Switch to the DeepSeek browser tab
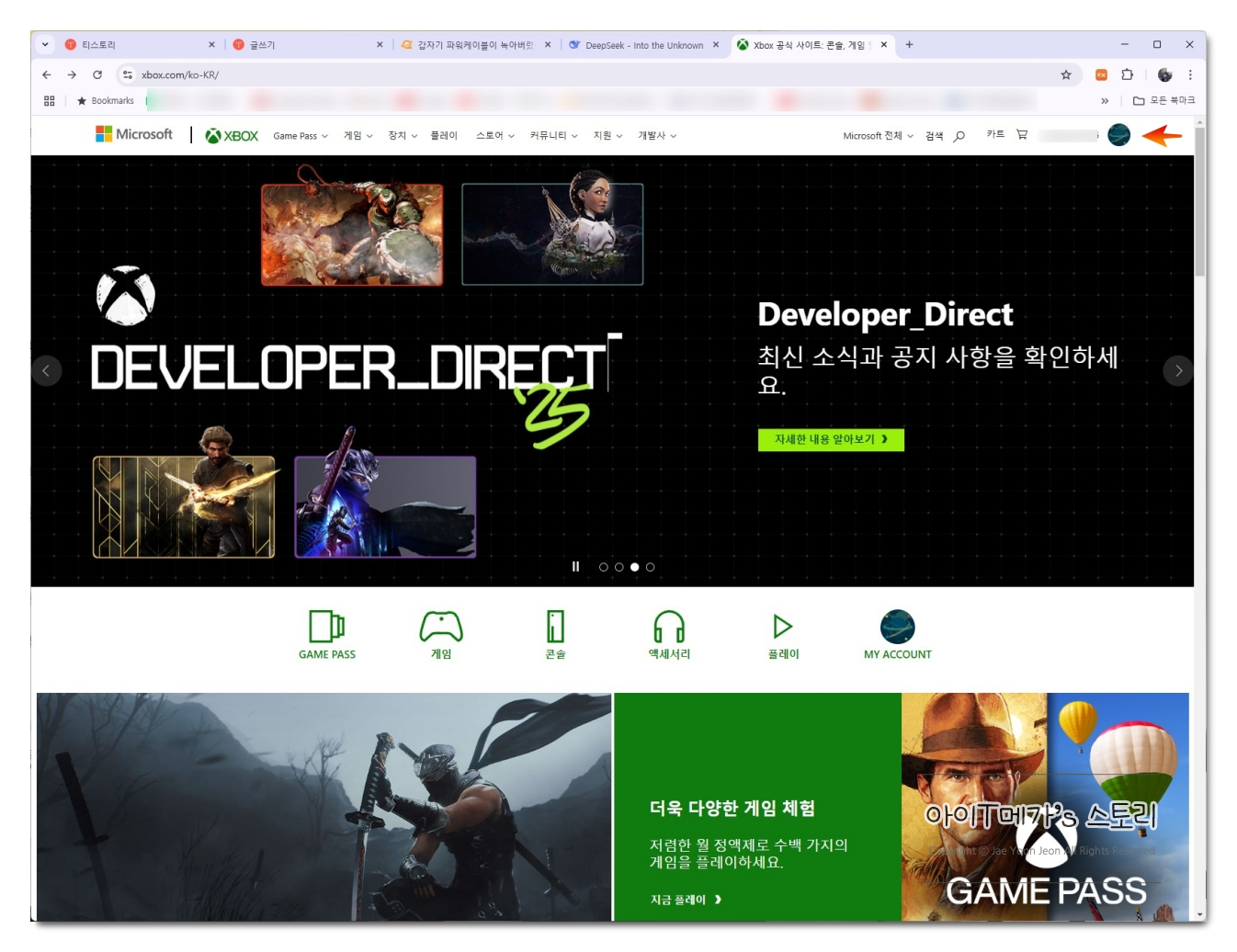 (x=644, y=44)
